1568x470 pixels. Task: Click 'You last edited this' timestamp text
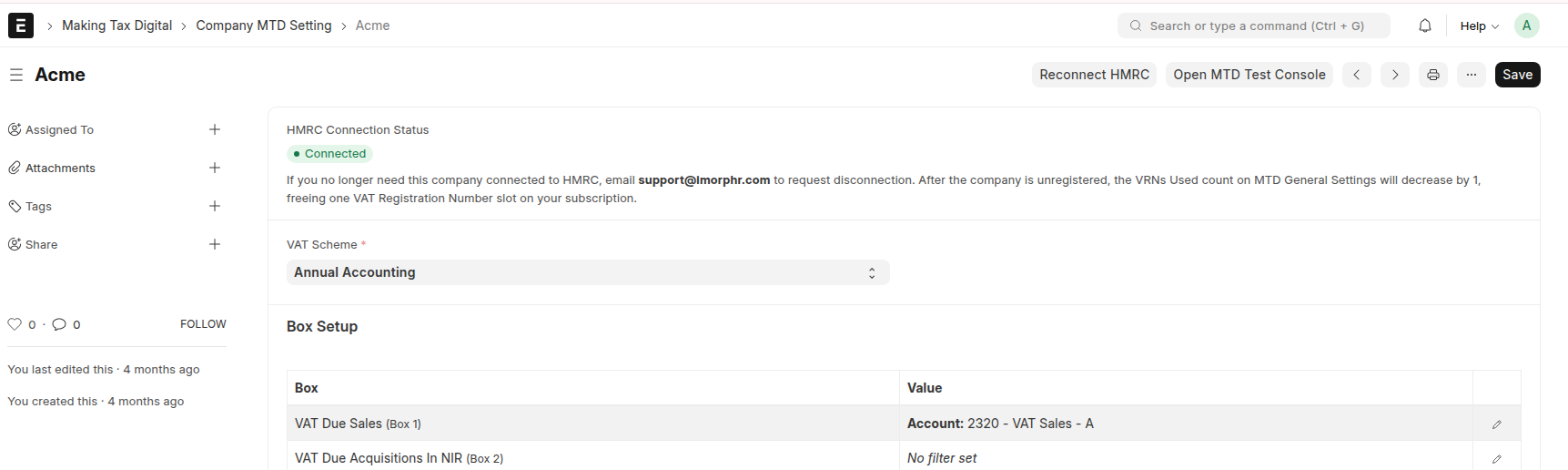[x=104, y=370]
